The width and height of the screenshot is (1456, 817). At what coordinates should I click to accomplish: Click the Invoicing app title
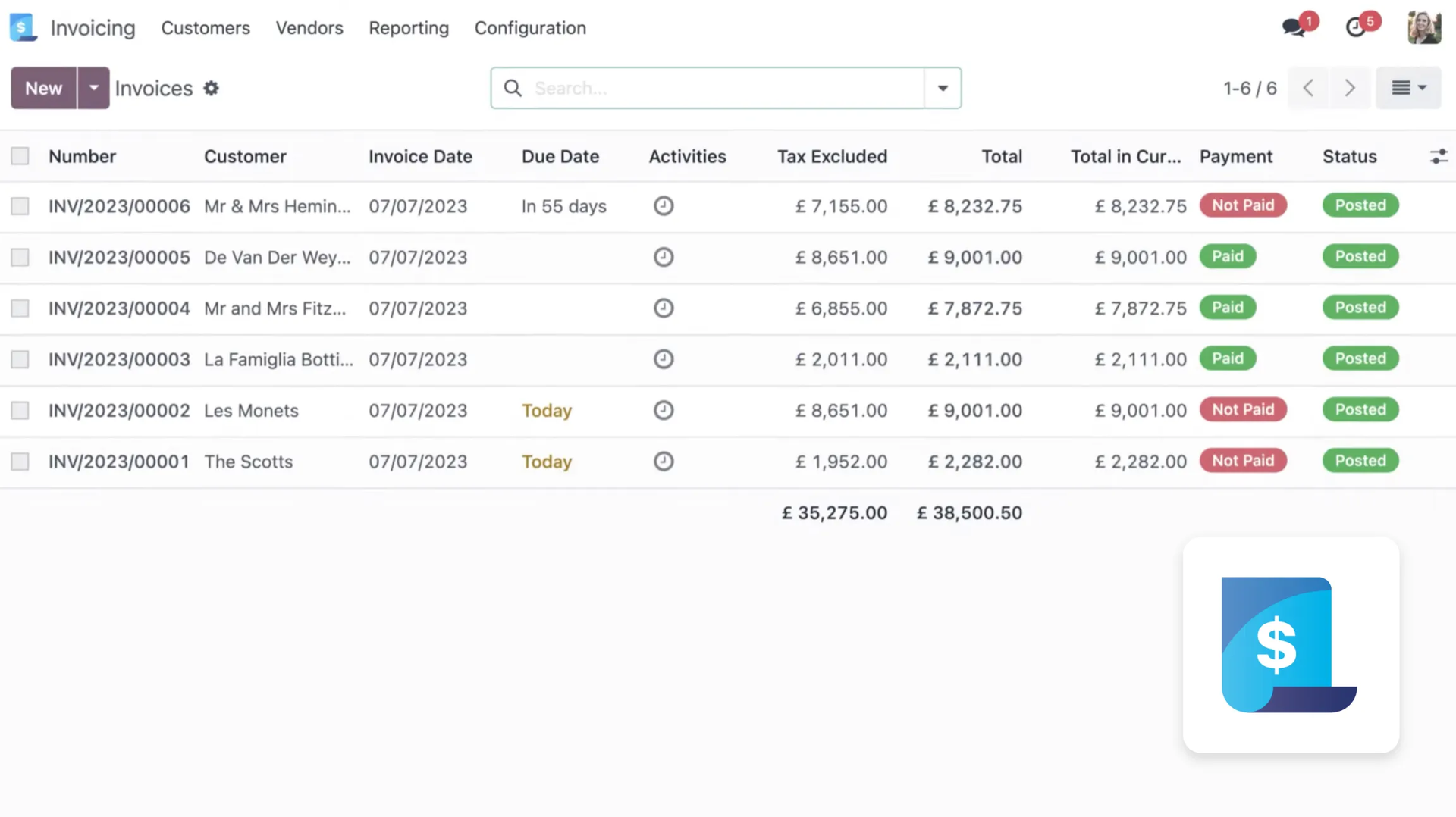coord(93,28)
